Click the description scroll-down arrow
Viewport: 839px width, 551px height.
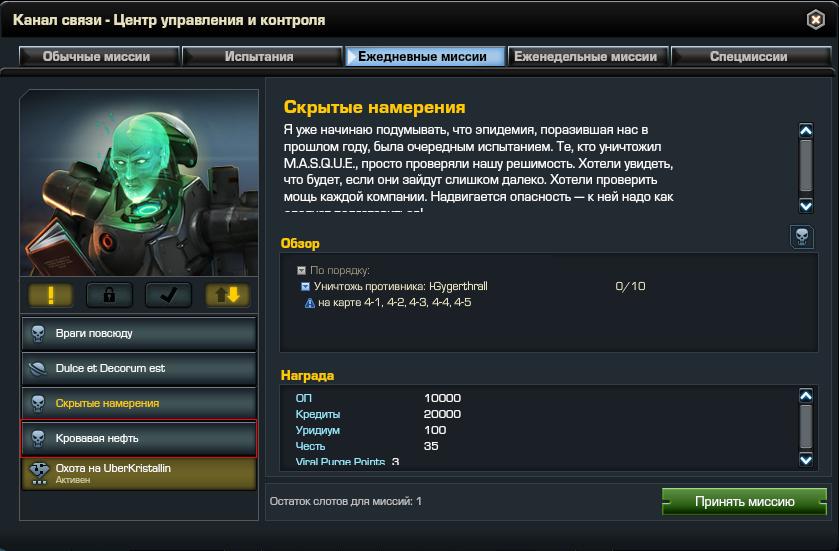(806, 206)
